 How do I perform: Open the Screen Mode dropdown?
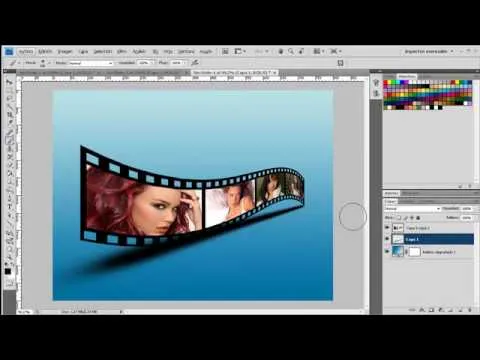[335, 51]
